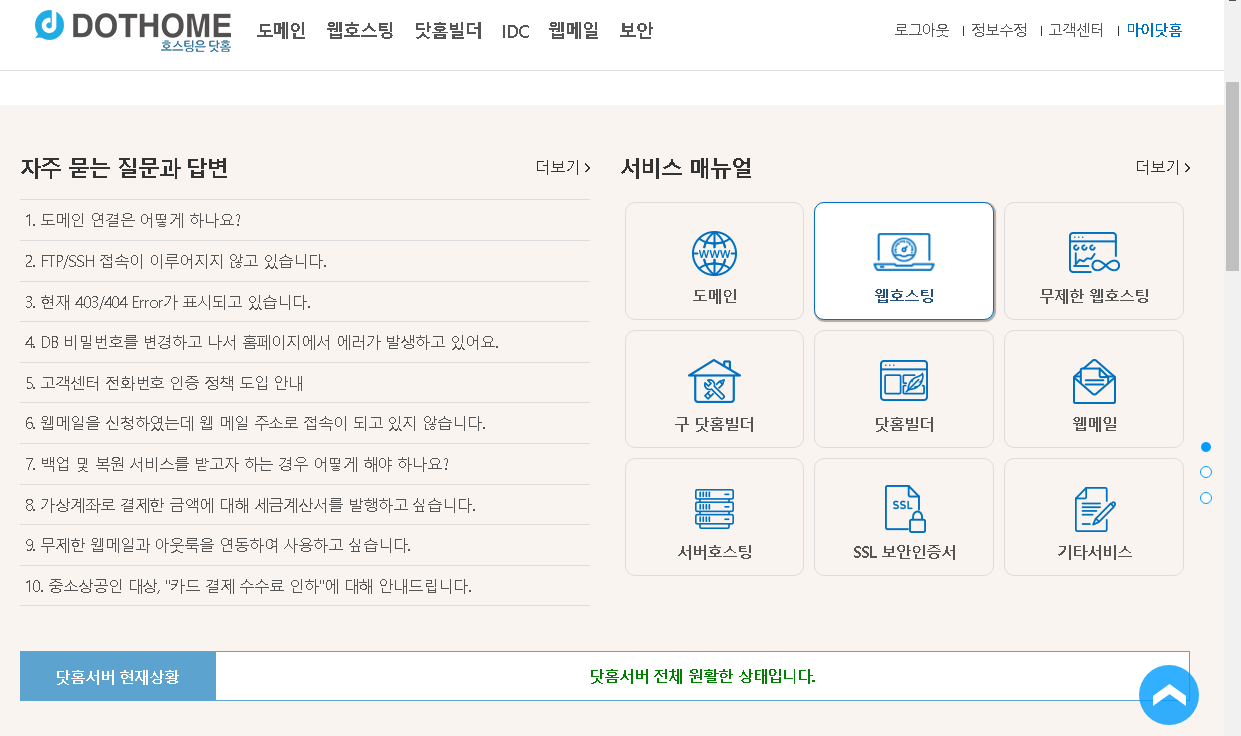Go to 마이닷홈 page
1241x736 pixels.
pos(1154,31)
